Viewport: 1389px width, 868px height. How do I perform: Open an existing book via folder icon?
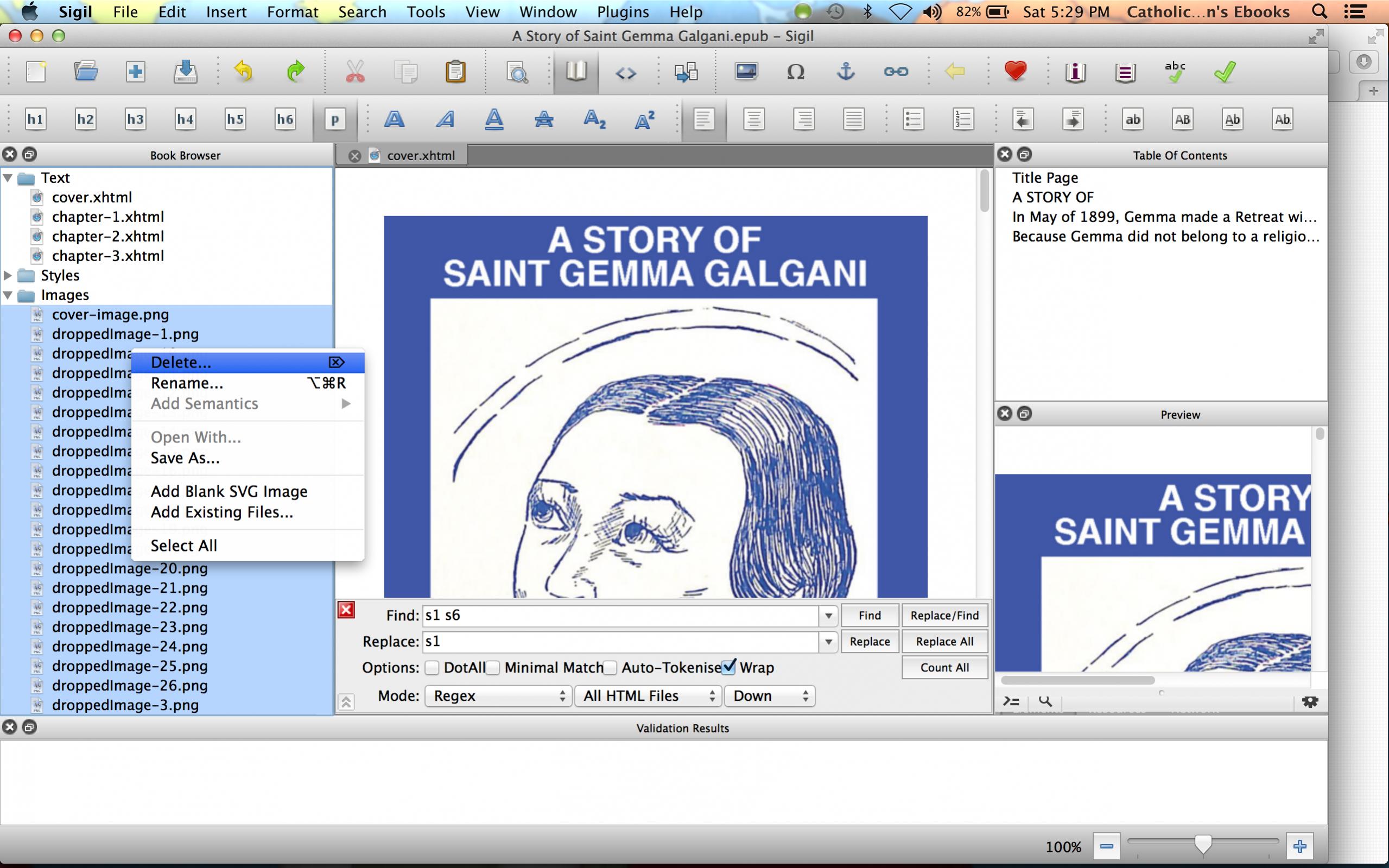[x=86, y=72]
